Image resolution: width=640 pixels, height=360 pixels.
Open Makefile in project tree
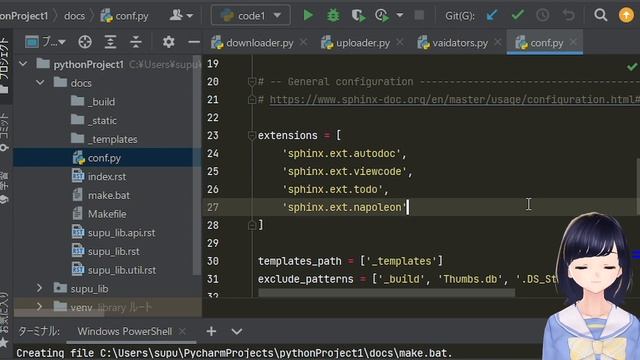(107, 214)
